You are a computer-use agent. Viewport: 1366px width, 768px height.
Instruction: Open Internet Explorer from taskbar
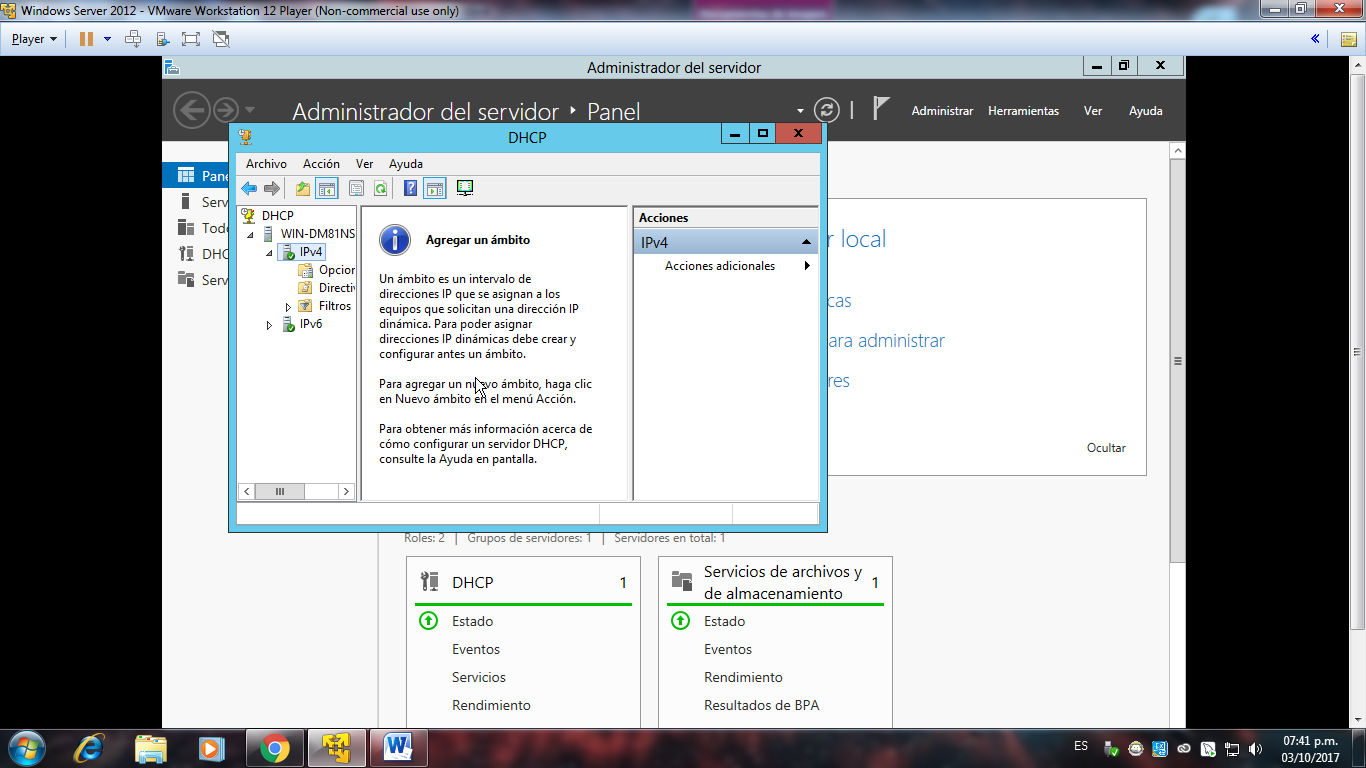90,747
